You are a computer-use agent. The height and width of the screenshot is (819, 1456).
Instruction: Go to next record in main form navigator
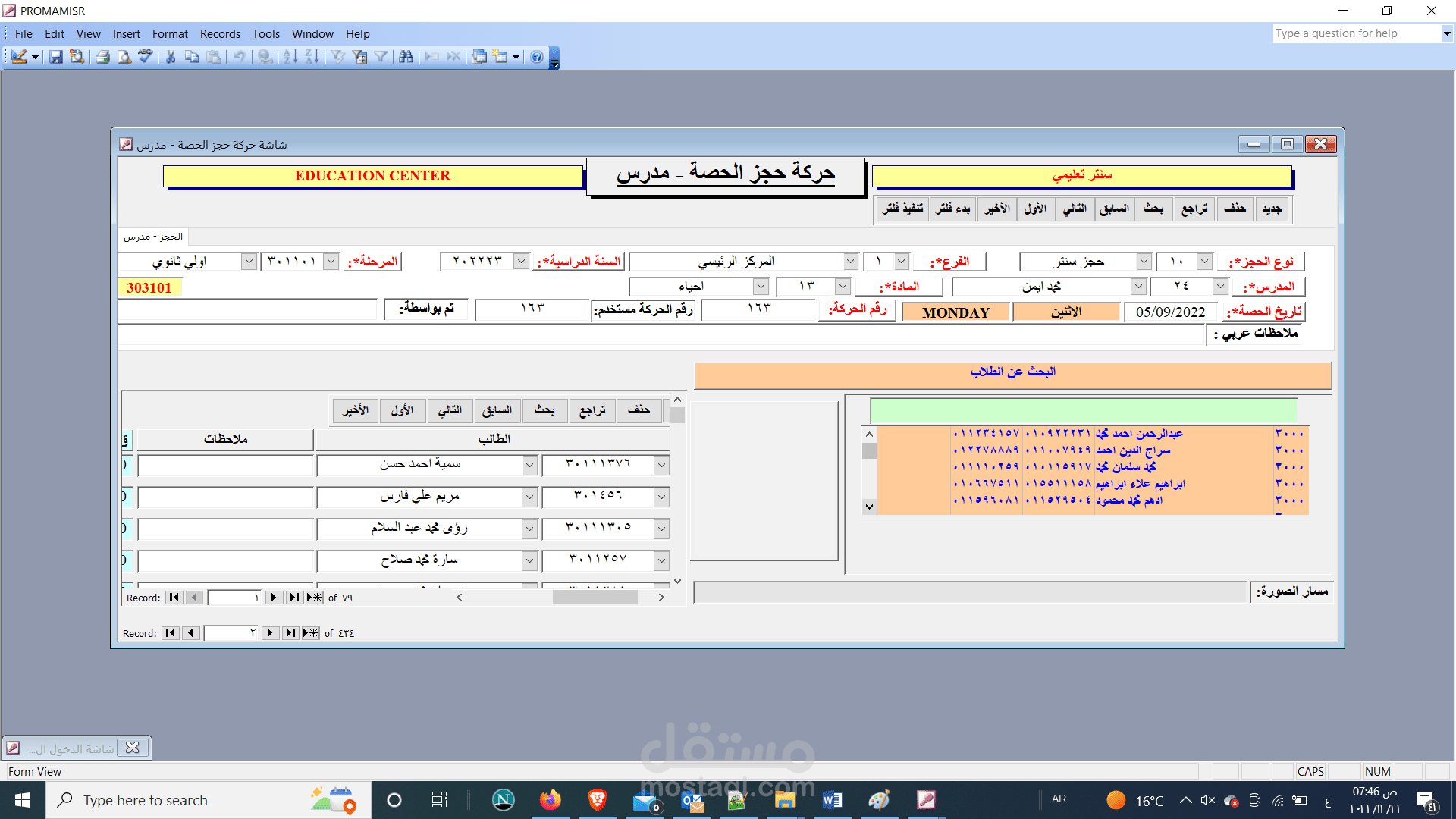pos(270,633)
